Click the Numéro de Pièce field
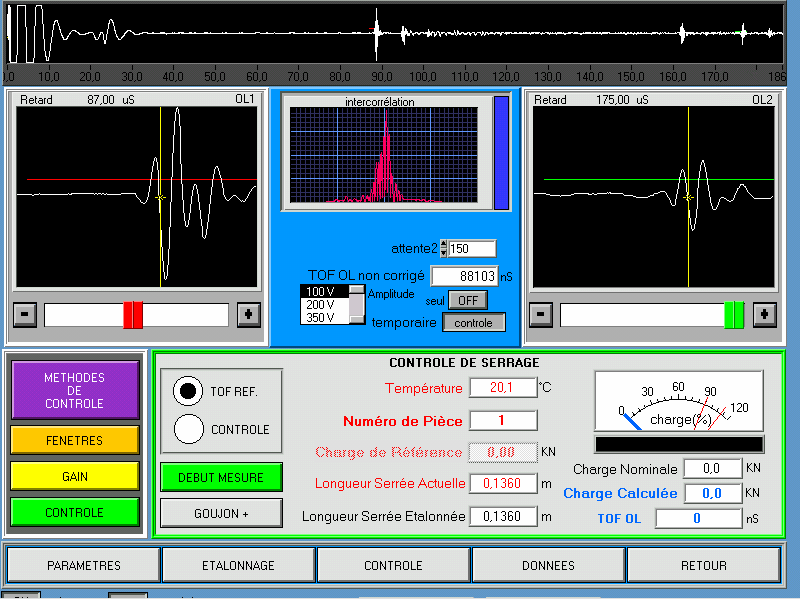This screenshot has height=600, width=800. (502, 421)
